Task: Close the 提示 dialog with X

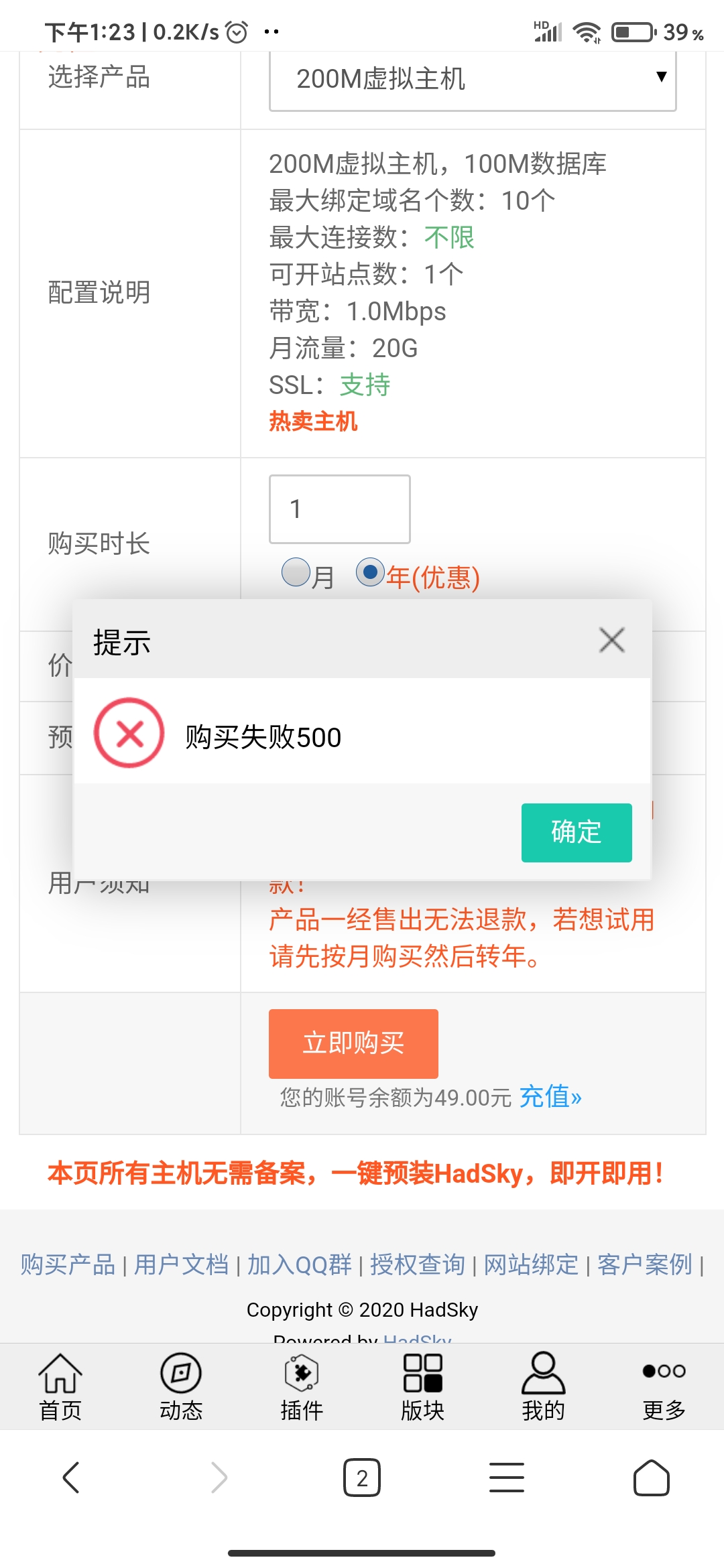Action: coord(612,640)
